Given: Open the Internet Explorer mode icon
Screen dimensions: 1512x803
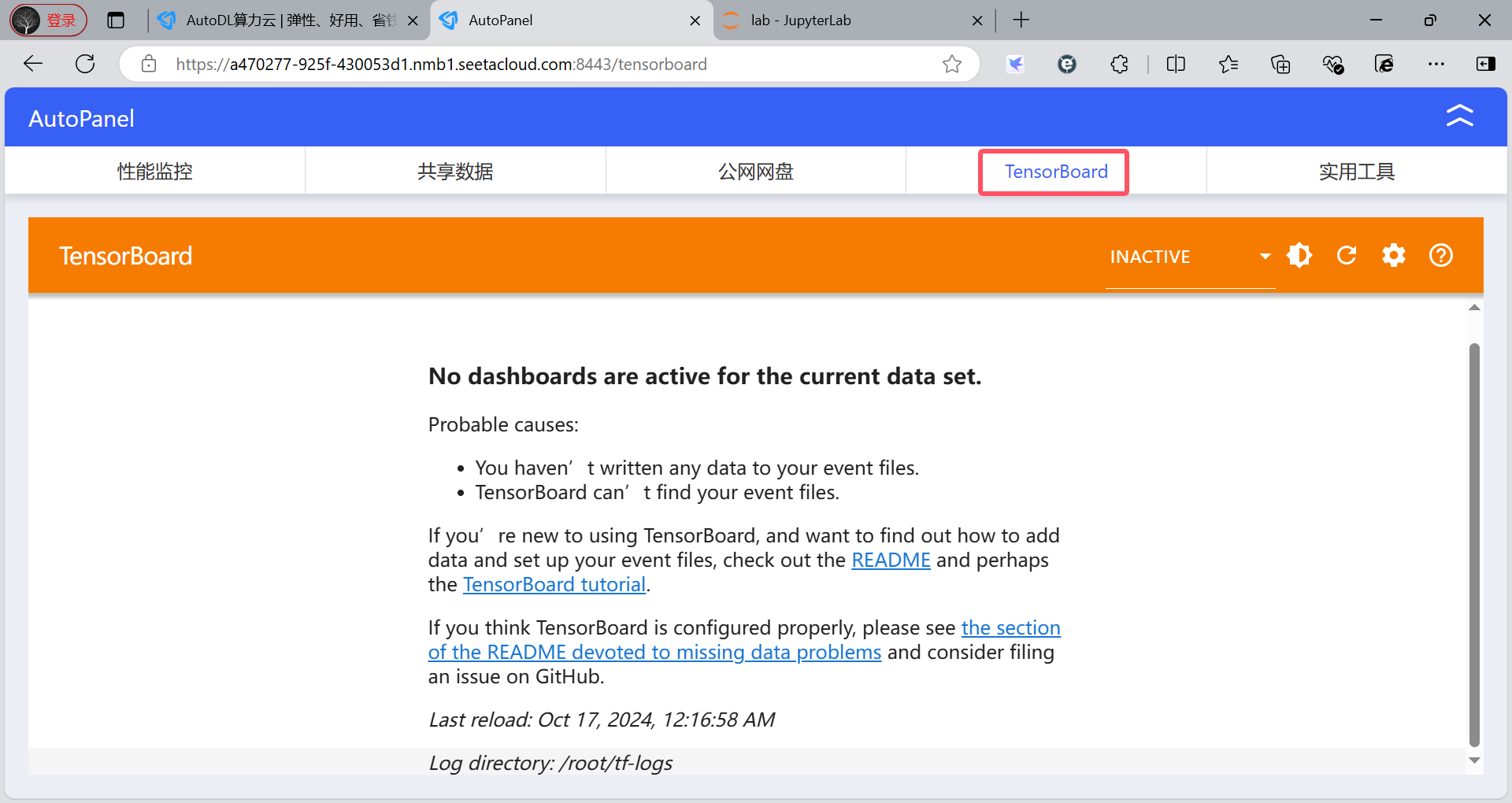Looking at the screenshot, I should pyautogui.click(x=1384, y=64).
